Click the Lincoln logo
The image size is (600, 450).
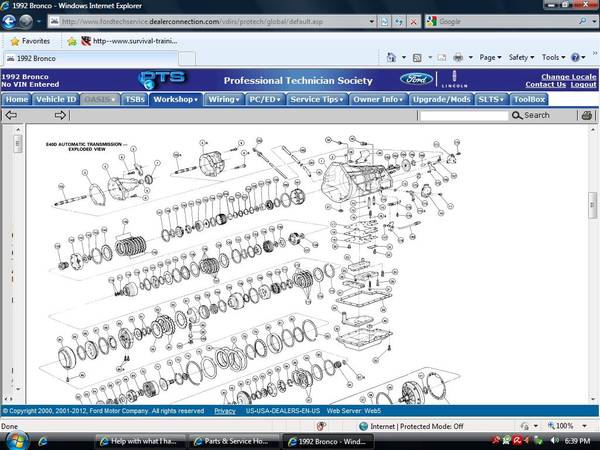[x=454, y=80]
